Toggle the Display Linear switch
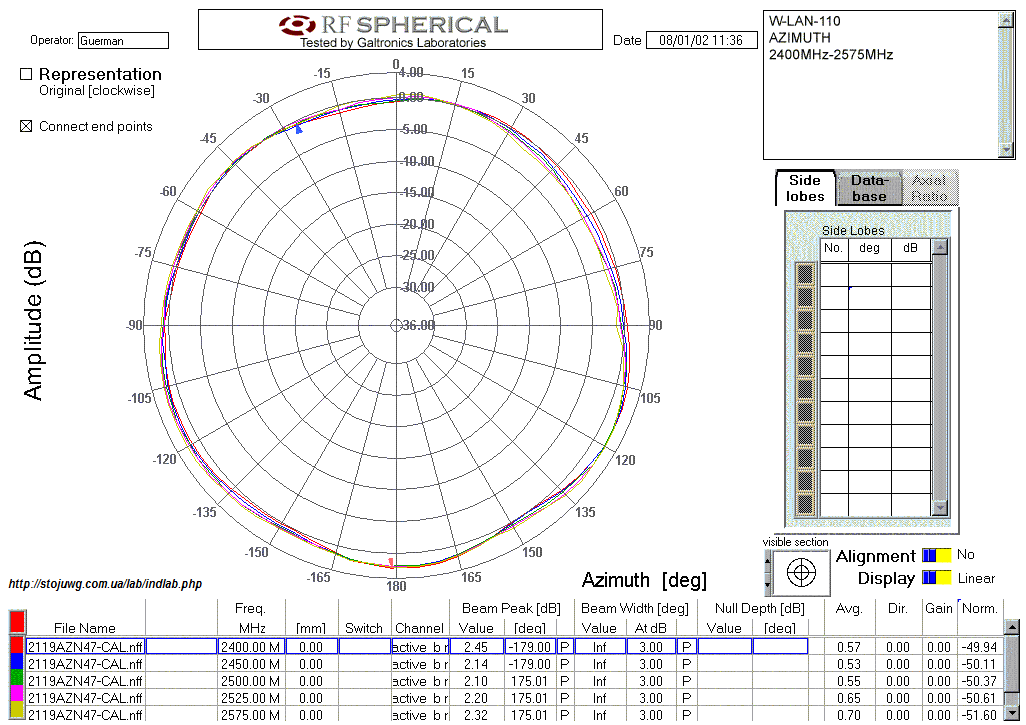1026x725 pixels. (x=936, y=578)
